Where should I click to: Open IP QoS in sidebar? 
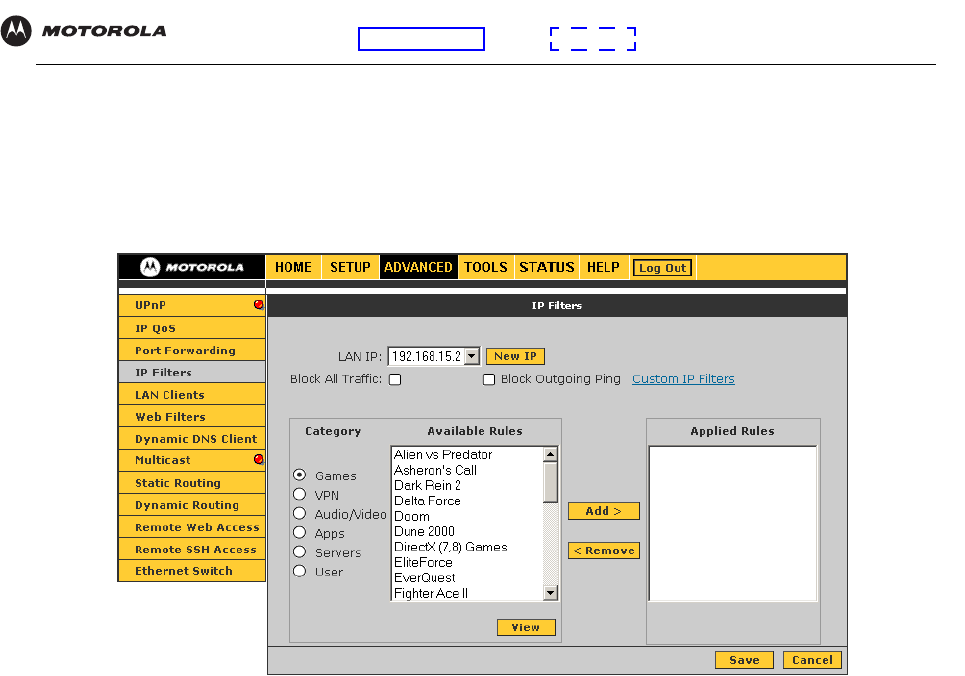[191, 328]
